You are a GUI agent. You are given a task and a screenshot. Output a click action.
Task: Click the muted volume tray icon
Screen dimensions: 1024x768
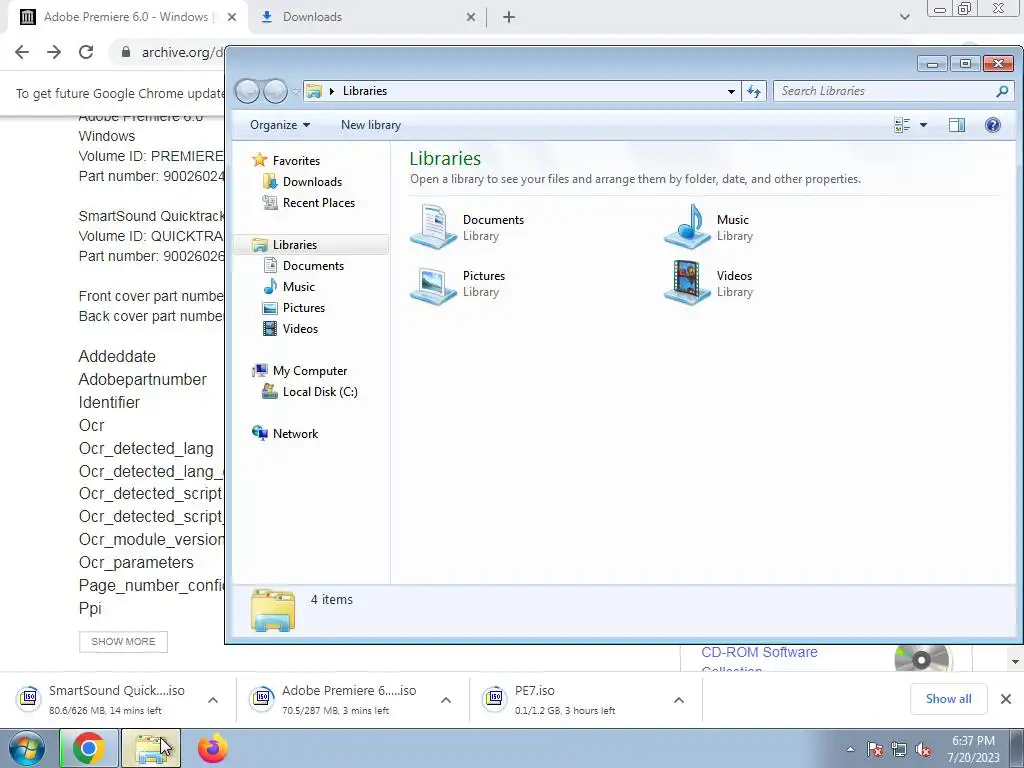(x=923, y=749)
